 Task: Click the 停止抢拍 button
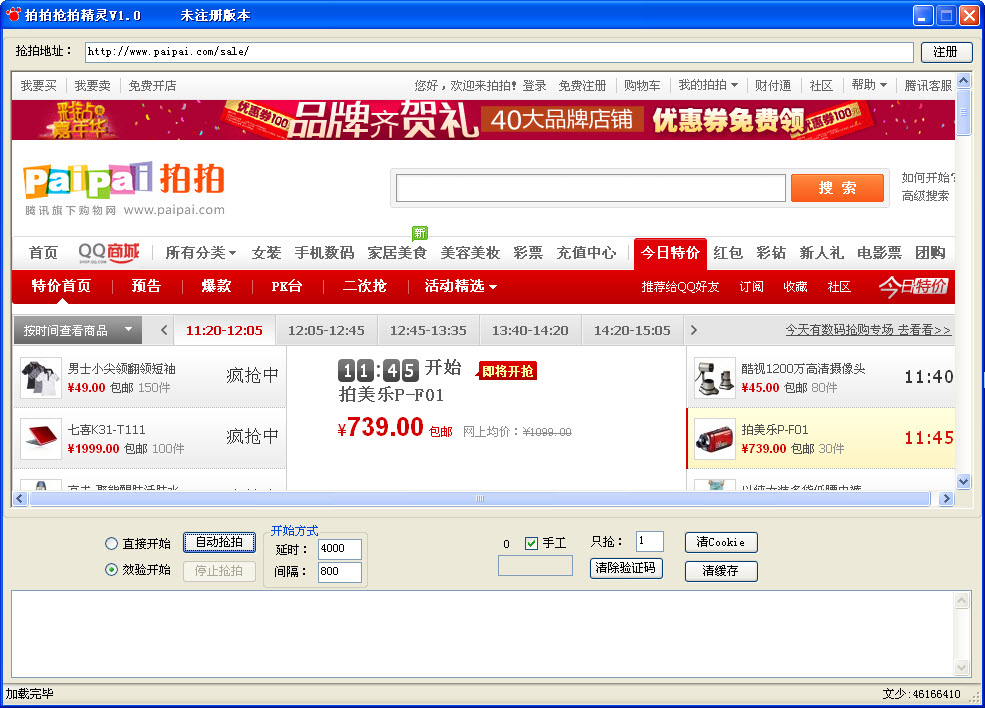[x=219, y=571]
